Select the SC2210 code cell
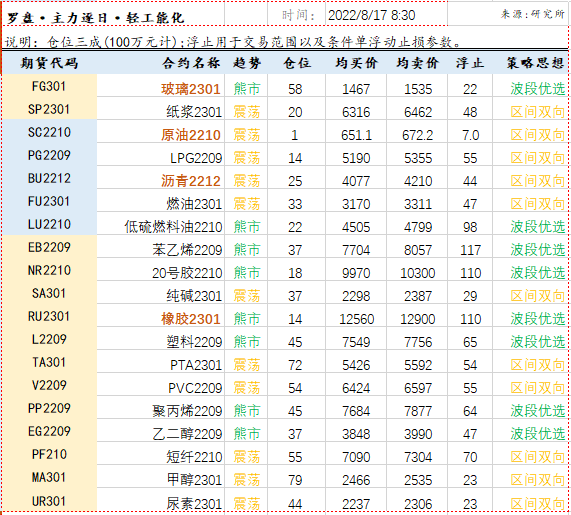 pyautogui.click(x=49, y=132)
